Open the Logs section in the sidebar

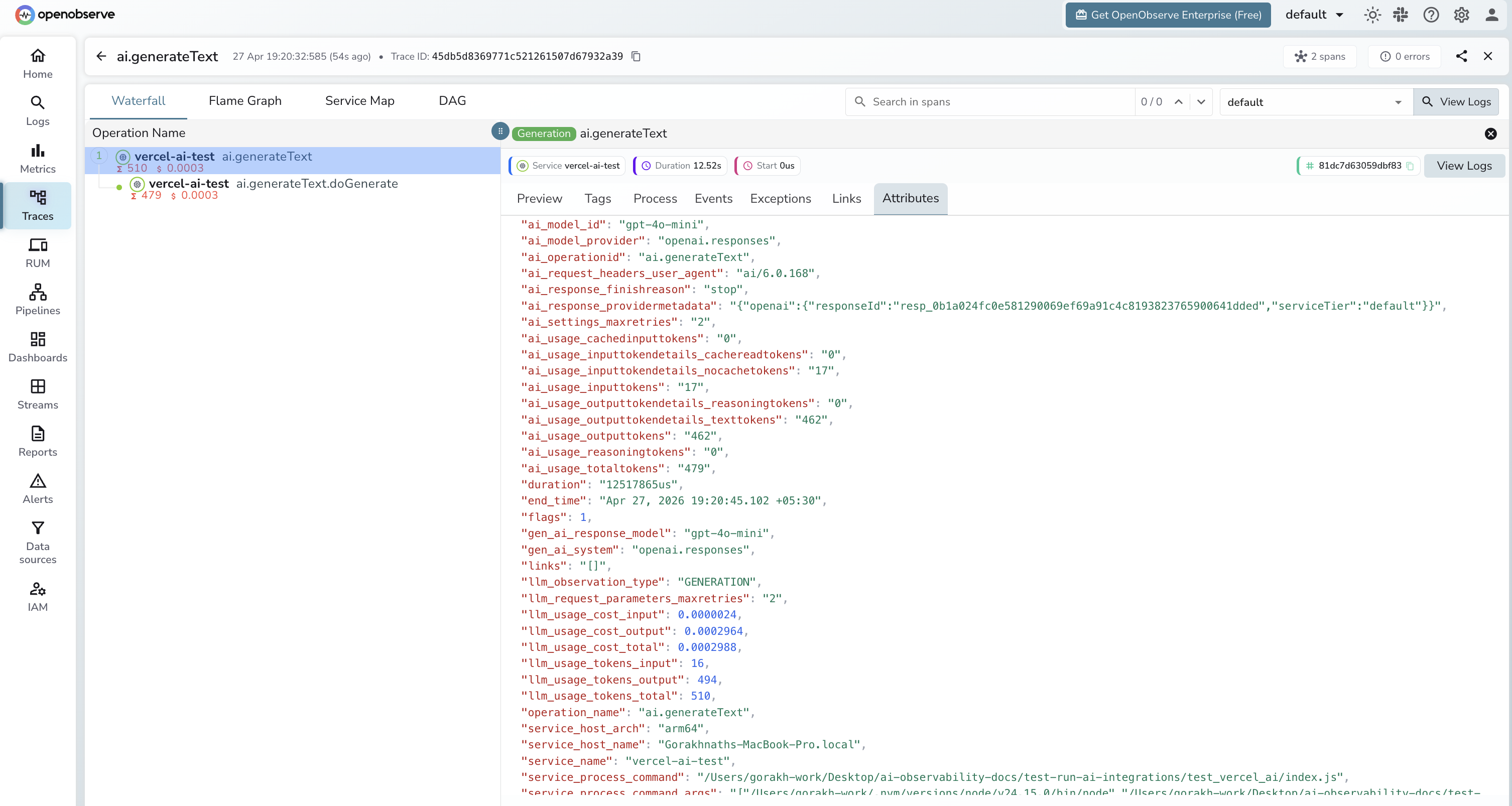pos(37,110)
